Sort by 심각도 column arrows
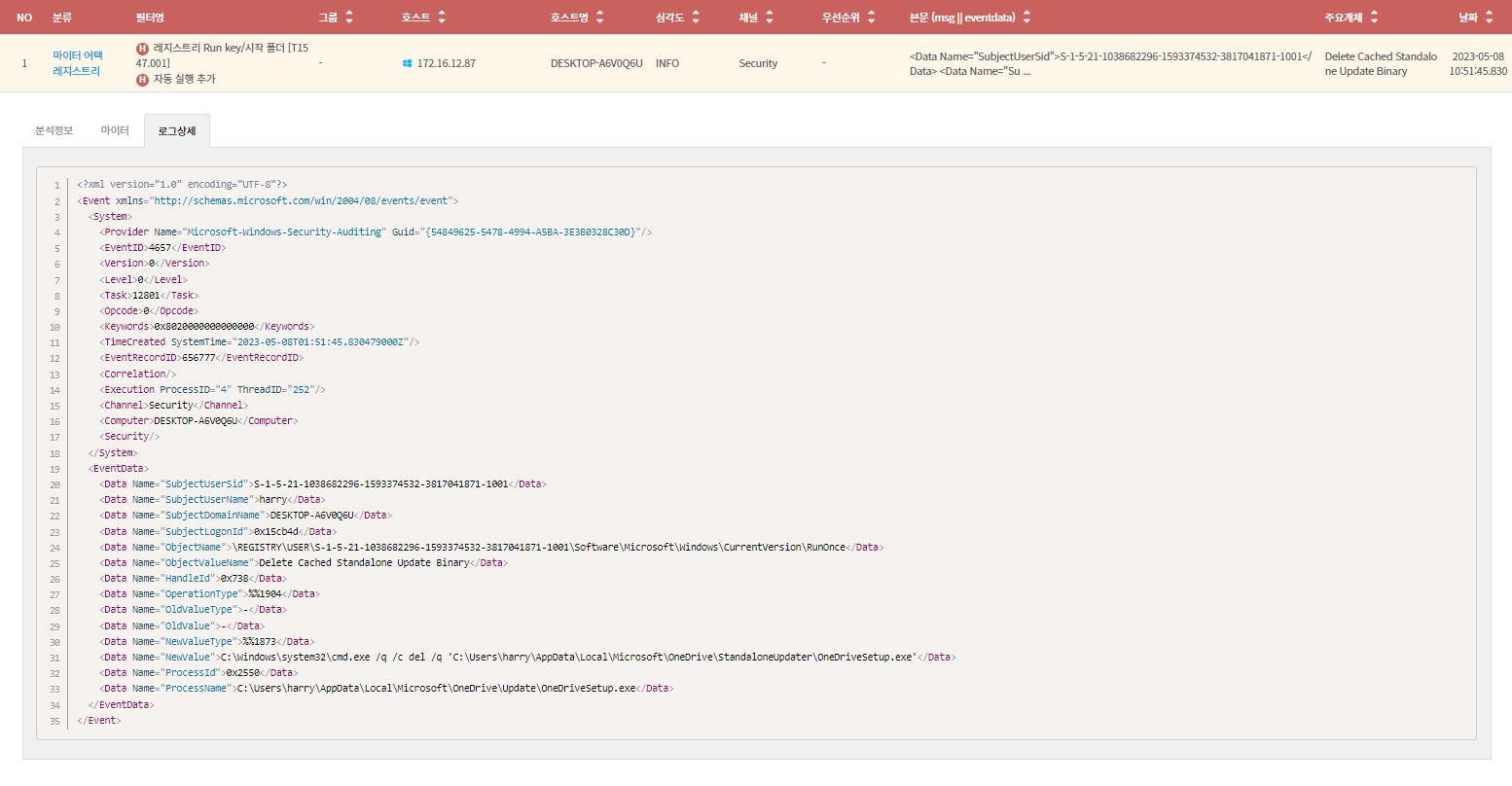 tap(696, 18)
